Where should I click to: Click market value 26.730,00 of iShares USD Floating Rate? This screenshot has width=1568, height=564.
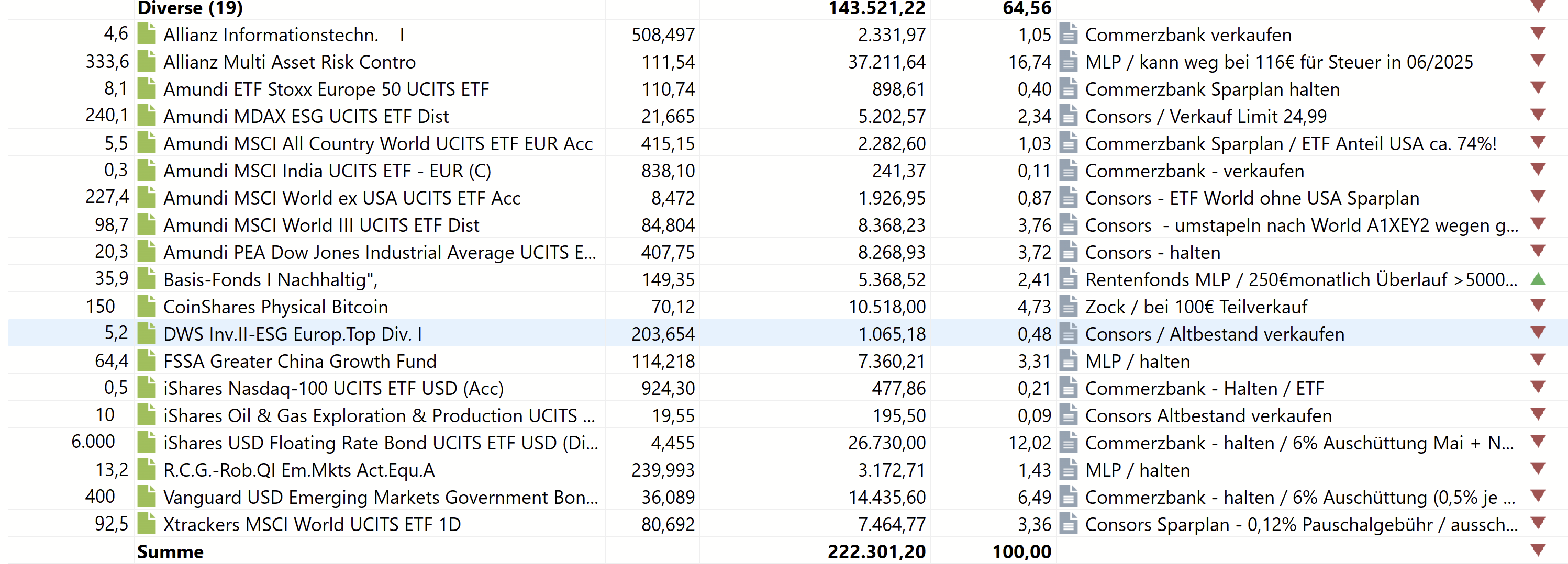886,442
